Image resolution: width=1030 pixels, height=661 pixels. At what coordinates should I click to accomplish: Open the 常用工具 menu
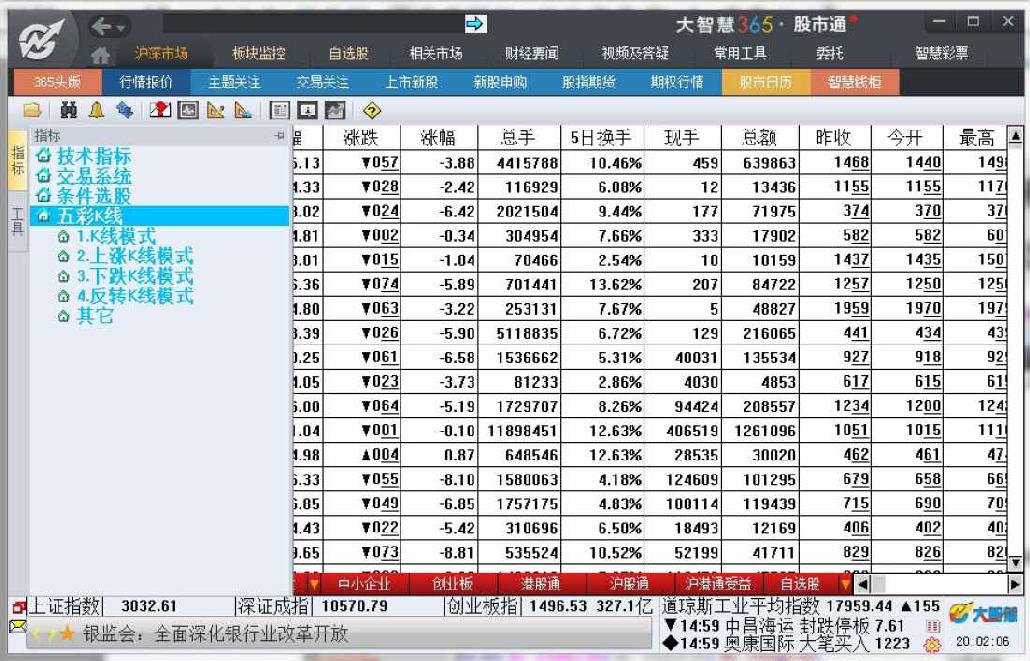[x=740, y=53]
